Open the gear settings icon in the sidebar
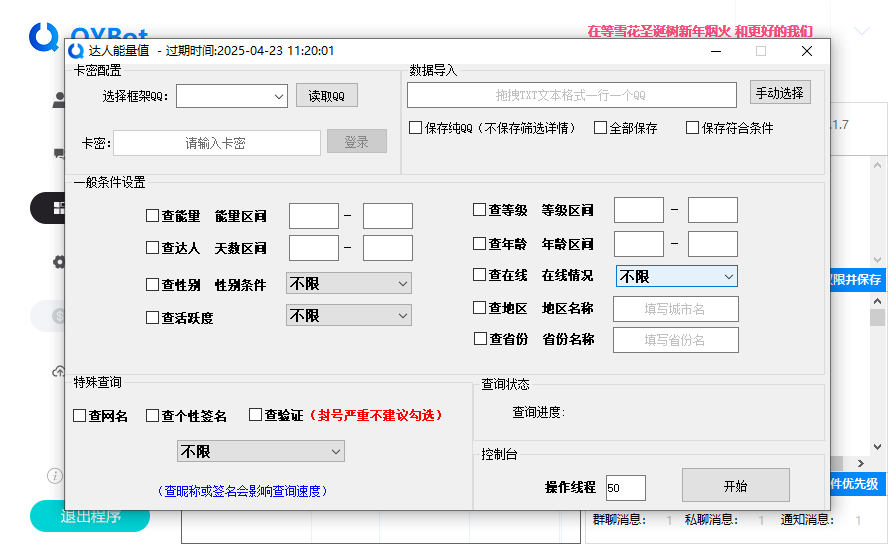 59,262
